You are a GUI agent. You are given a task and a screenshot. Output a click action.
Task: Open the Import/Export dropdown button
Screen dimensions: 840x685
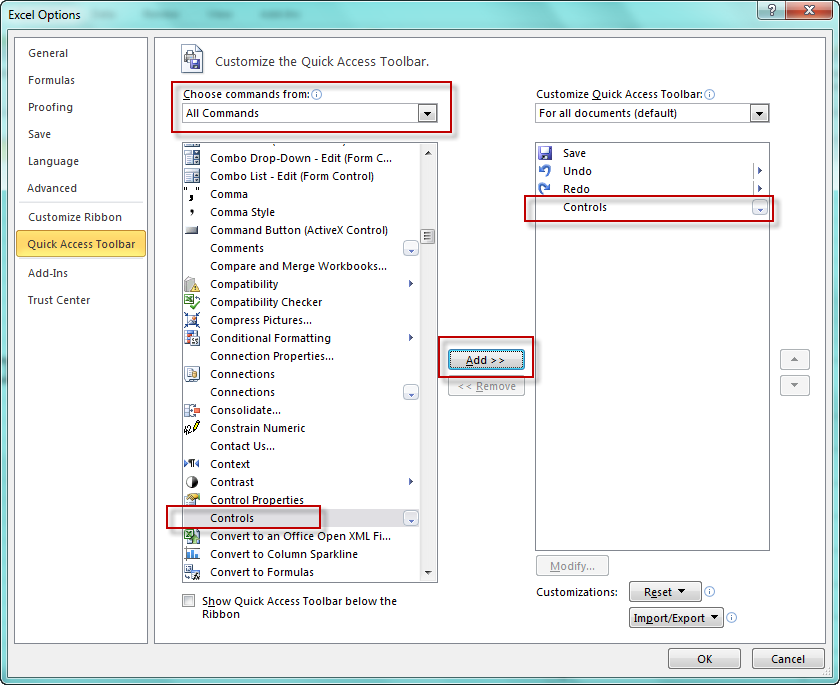pos(676,617)
